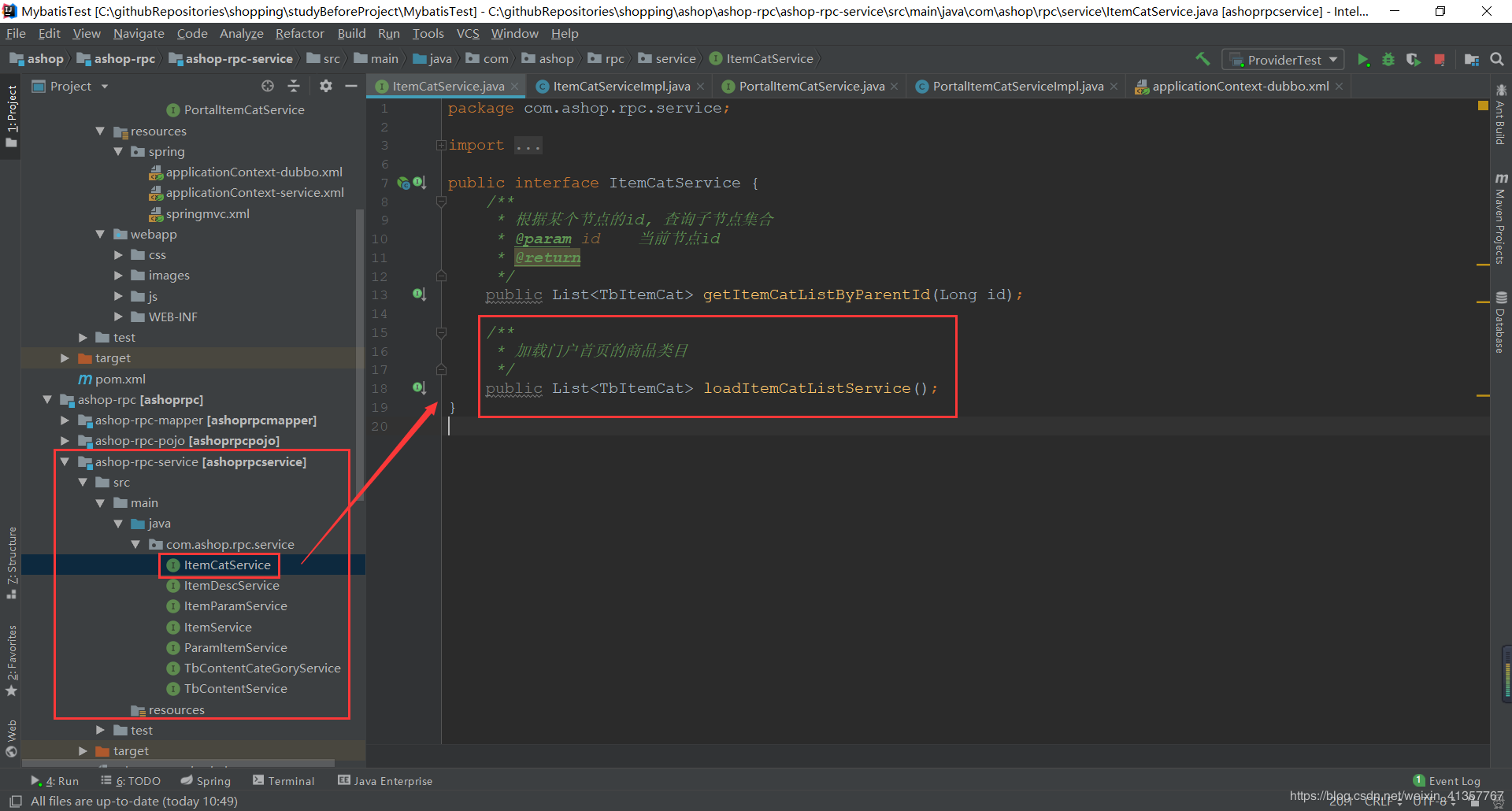Click the Project panel vertical scrollbar

point(360,354)
